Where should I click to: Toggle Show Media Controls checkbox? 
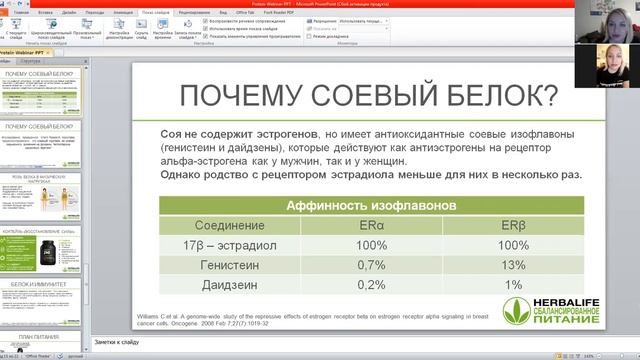[x=206, y=36]
